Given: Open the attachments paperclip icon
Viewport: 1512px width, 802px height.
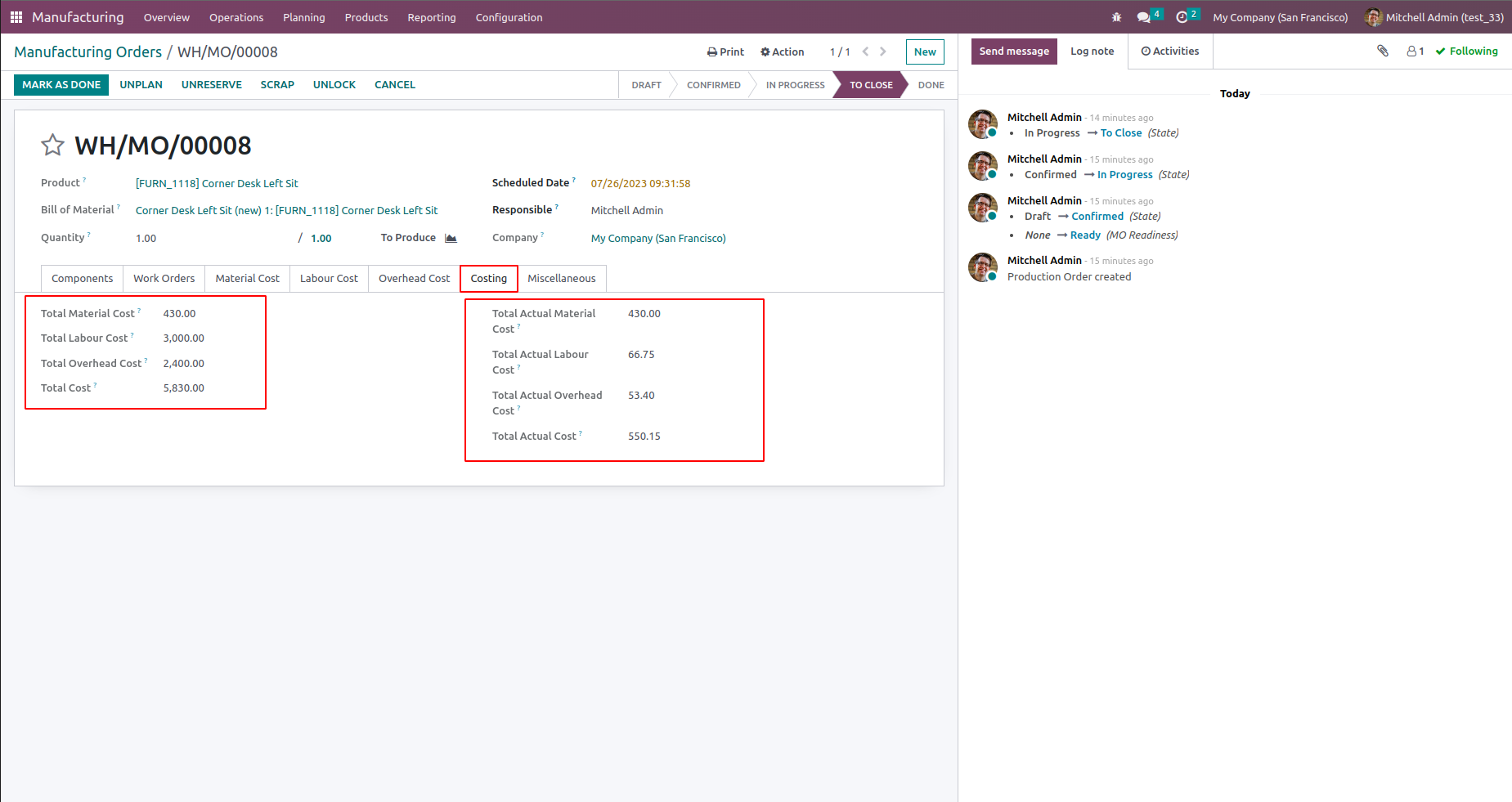Looking at the screenshot, I should tap(1383, 51).
